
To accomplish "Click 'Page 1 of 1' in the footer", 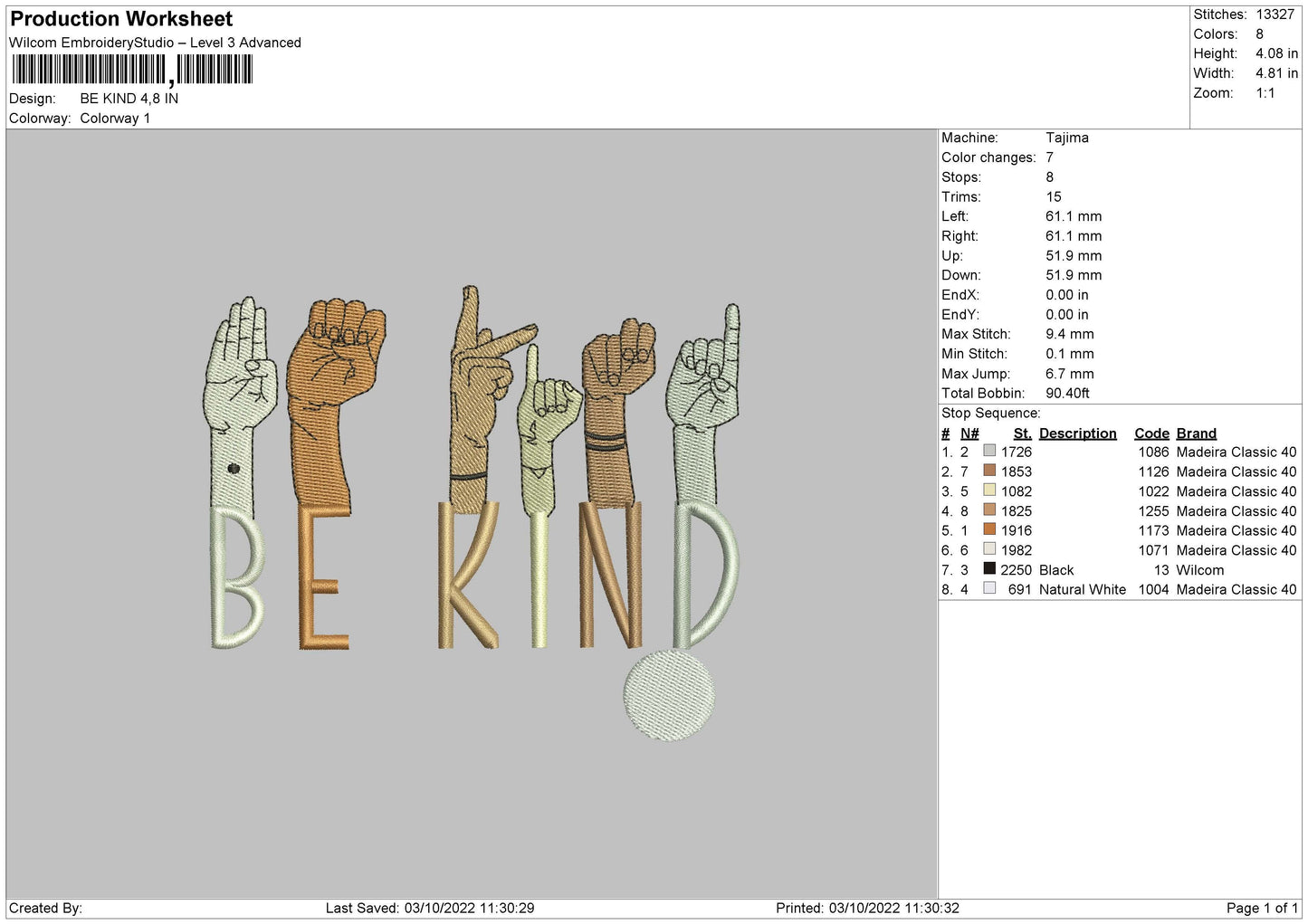I will pyautogui.click(x=1262, y=908).
